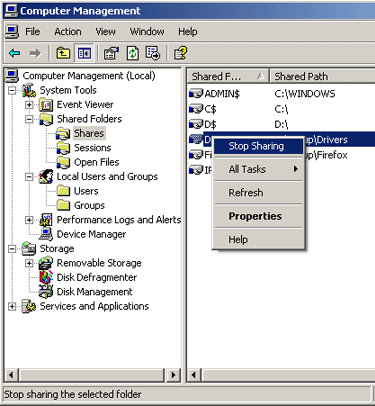Choose Refresh in context menu
The image size is (375, 406).
(x=258, y=193)
